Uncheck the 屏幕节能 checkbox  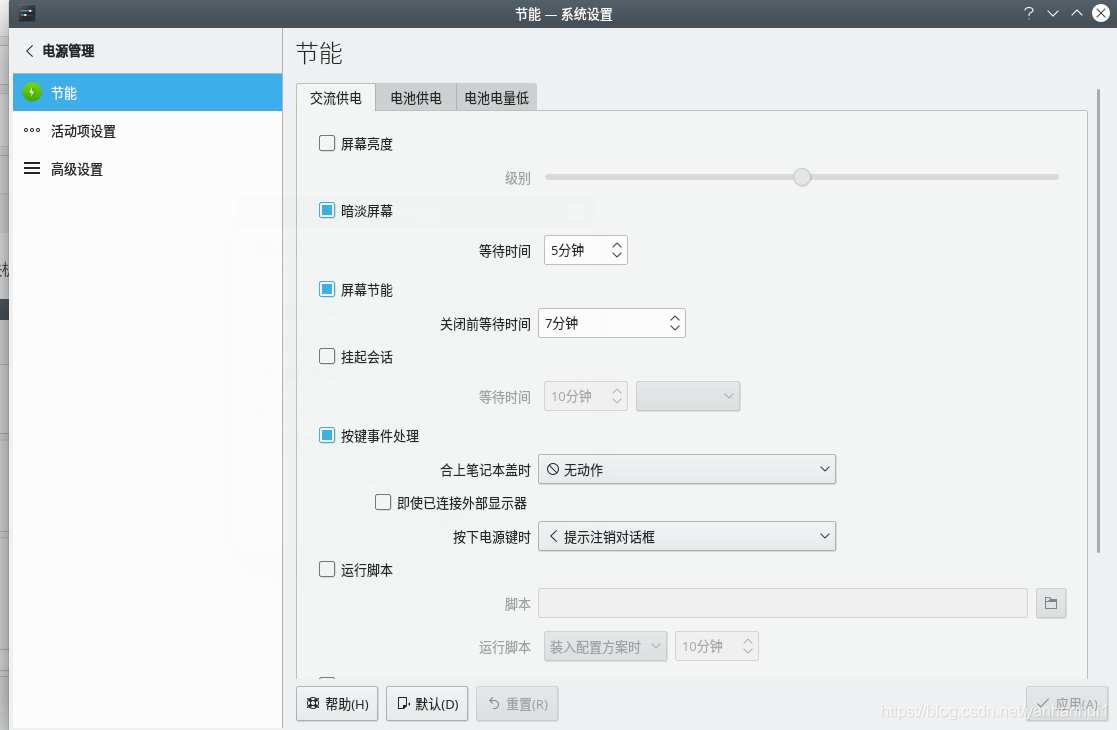pos(327,289)
